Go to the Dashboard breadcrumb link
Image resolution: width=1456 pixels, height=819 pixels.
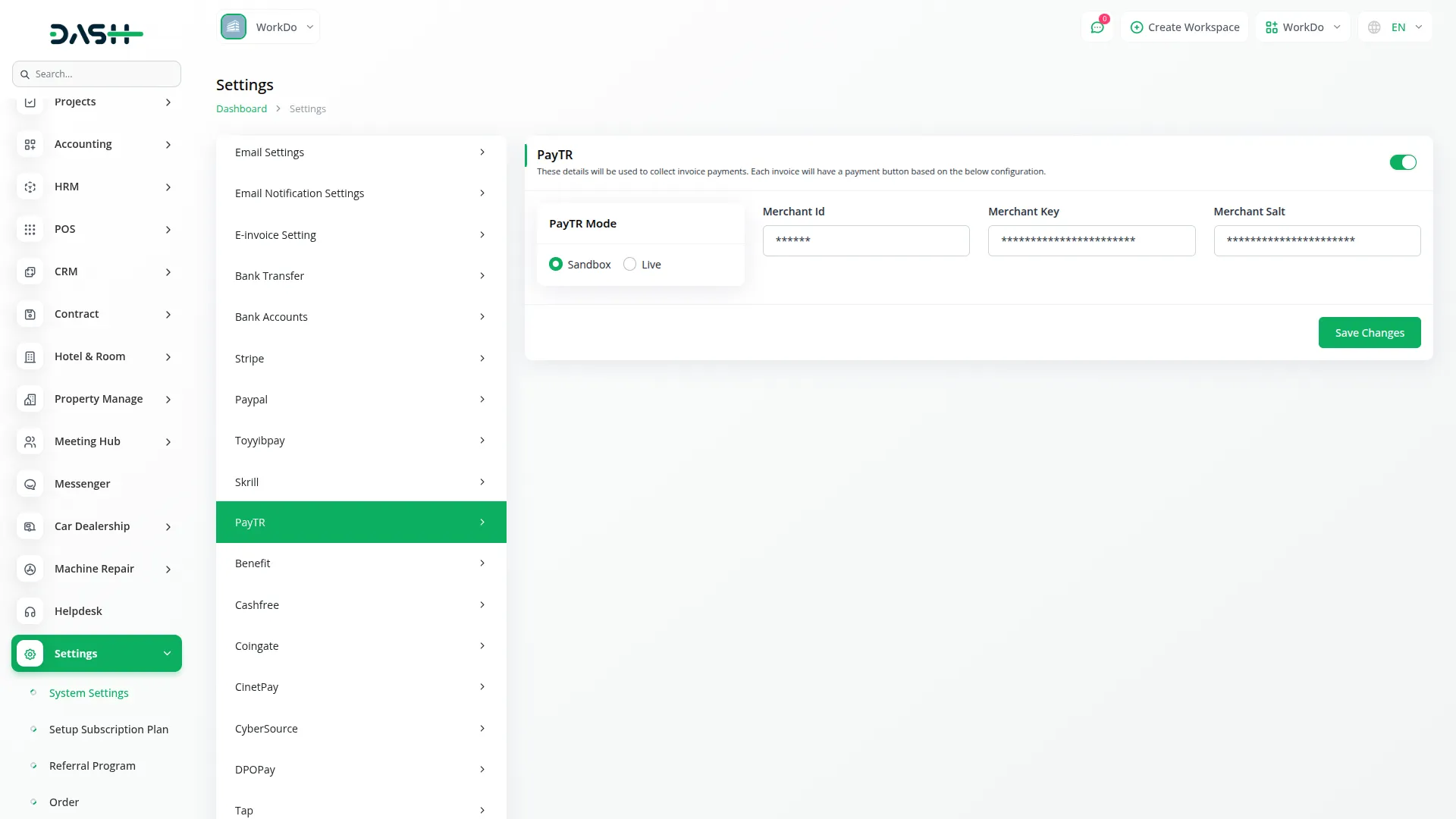(241, 108)
